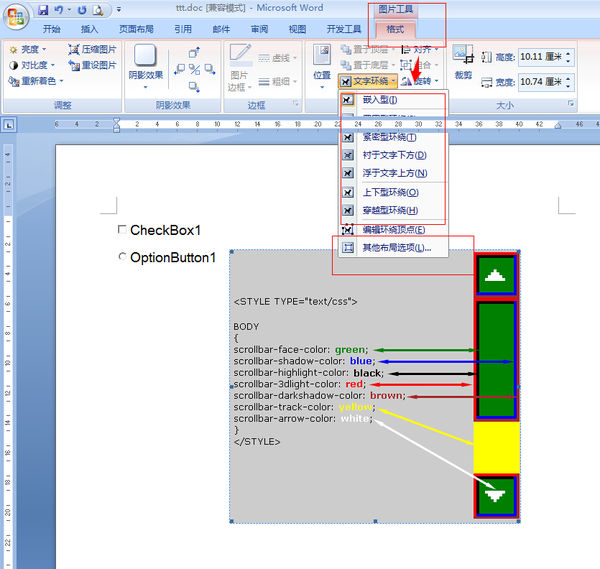
Task: Open the 视图 tab
Action: 297,29
